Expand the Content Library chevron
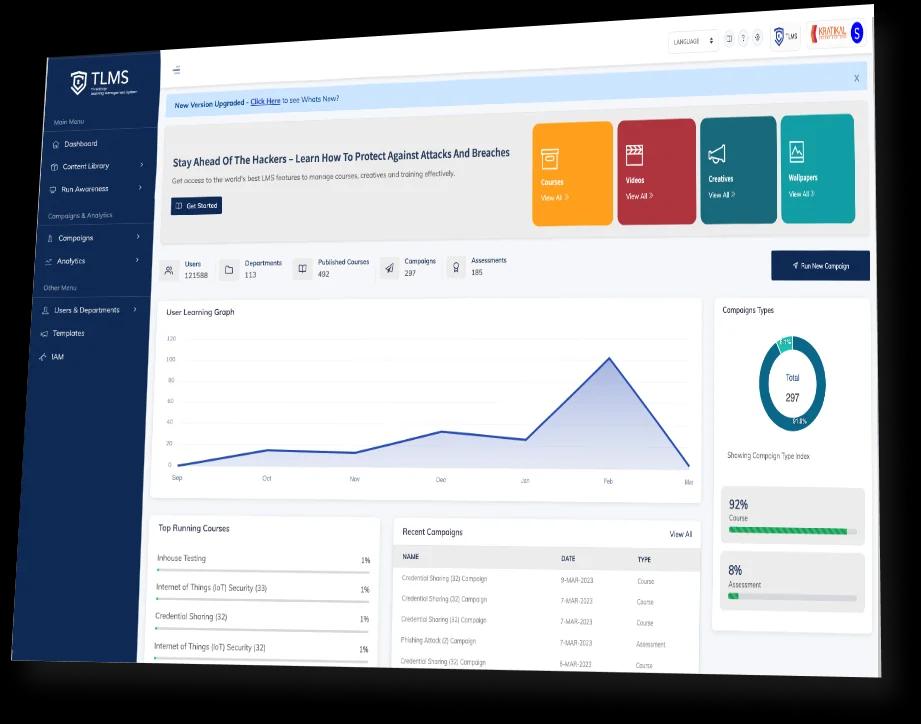 (x=142, y=165)
